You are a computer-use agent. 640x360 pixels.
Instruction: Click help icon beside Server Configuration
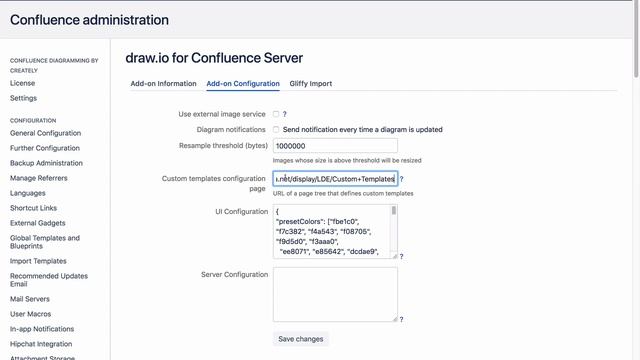click(x=401, y=319)
